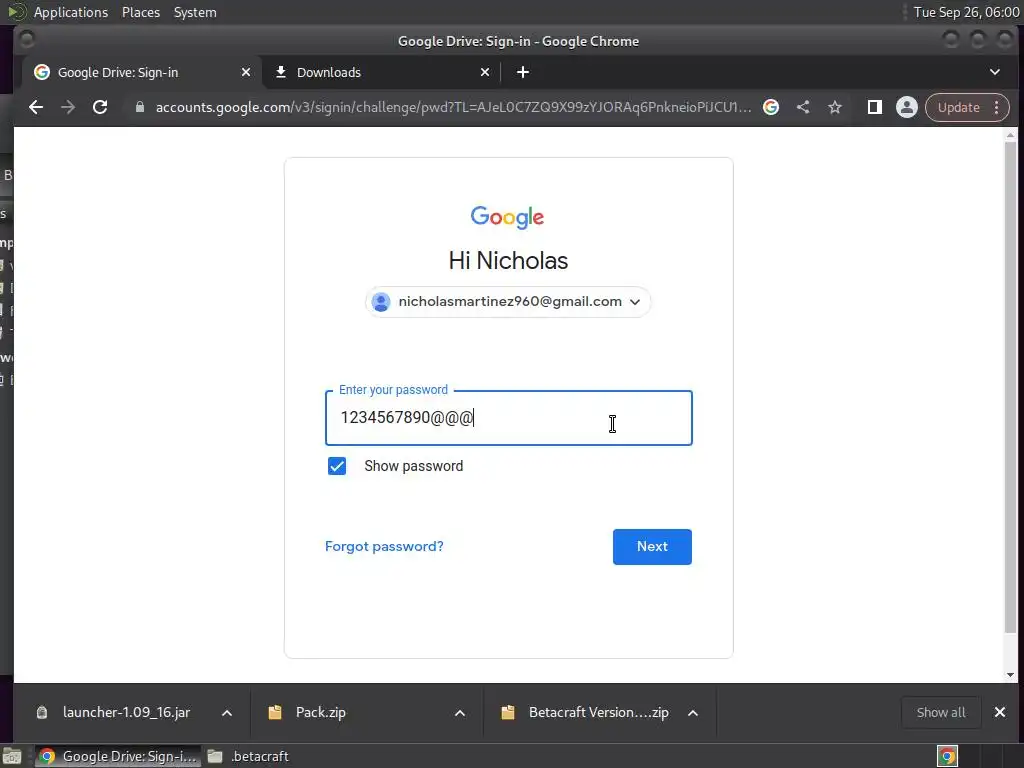The width and height of the screenshot is (1024, 768).
Task: Click the Next button
Action: tap(652, 547)
